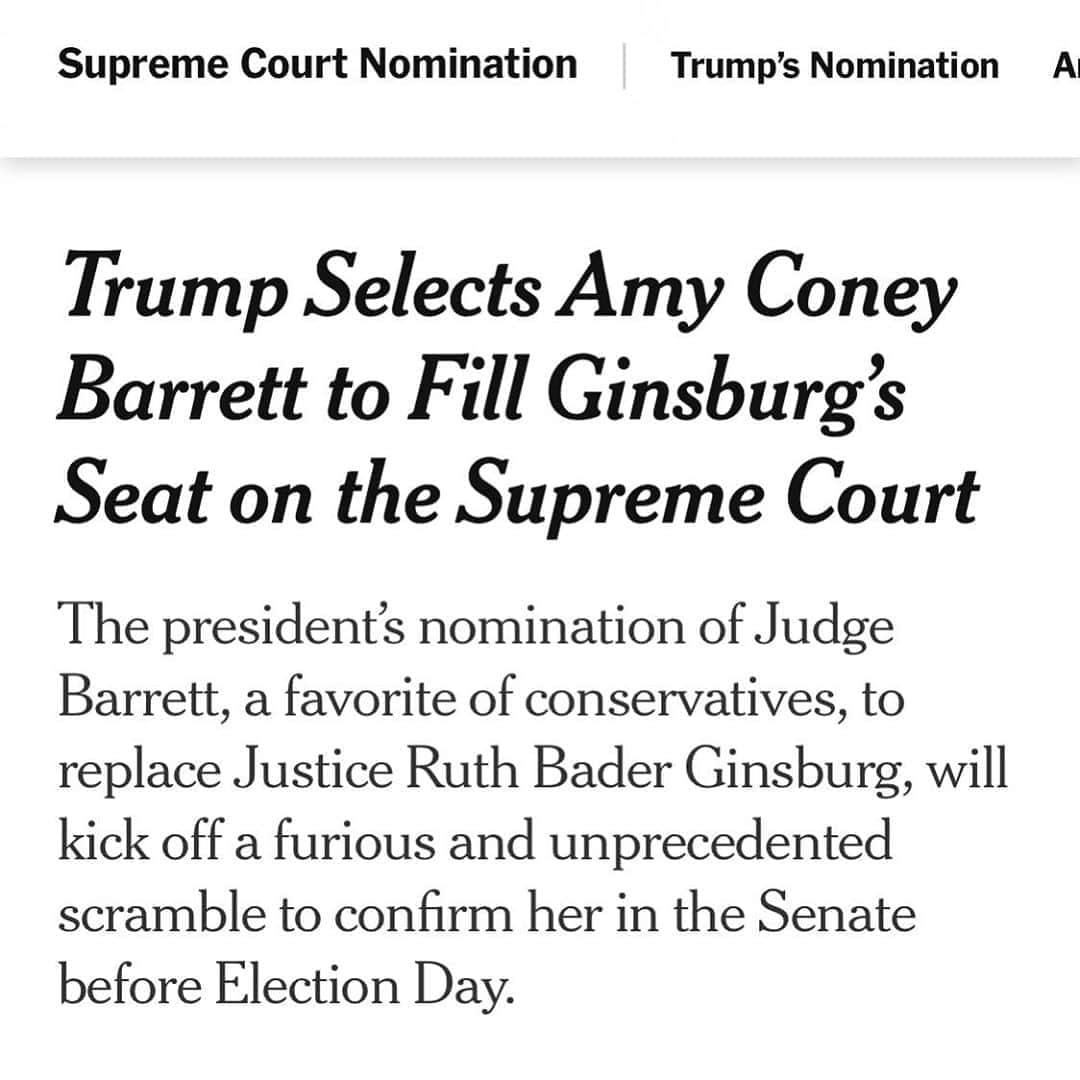This screenshot has height=1080, width=1080.
Task: Click the words 'Election Day' in the summary
Action: click(365, 986)
